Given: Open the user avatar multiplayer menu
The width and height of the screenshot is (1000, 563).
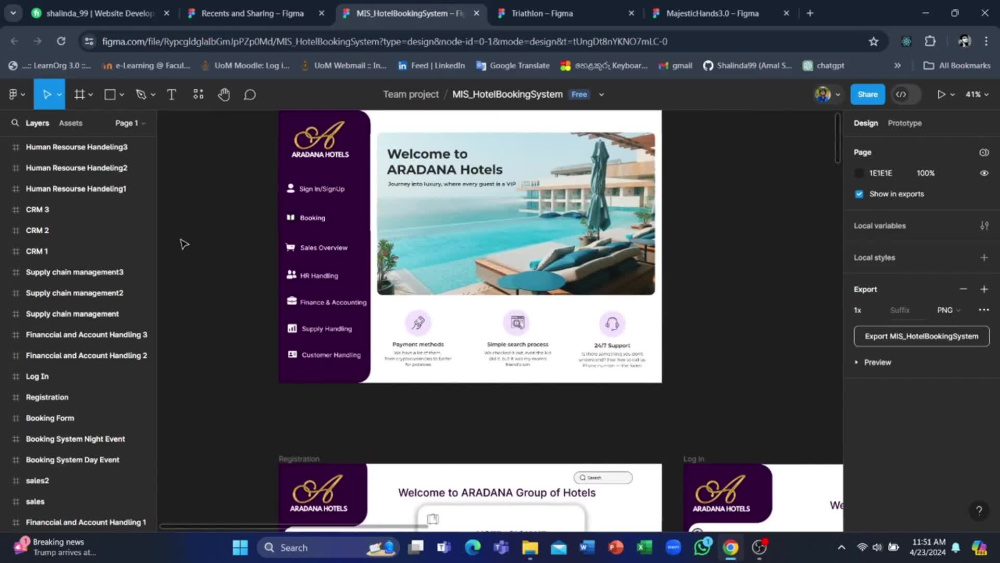Looking at the screenshot, I should (827, 94).
